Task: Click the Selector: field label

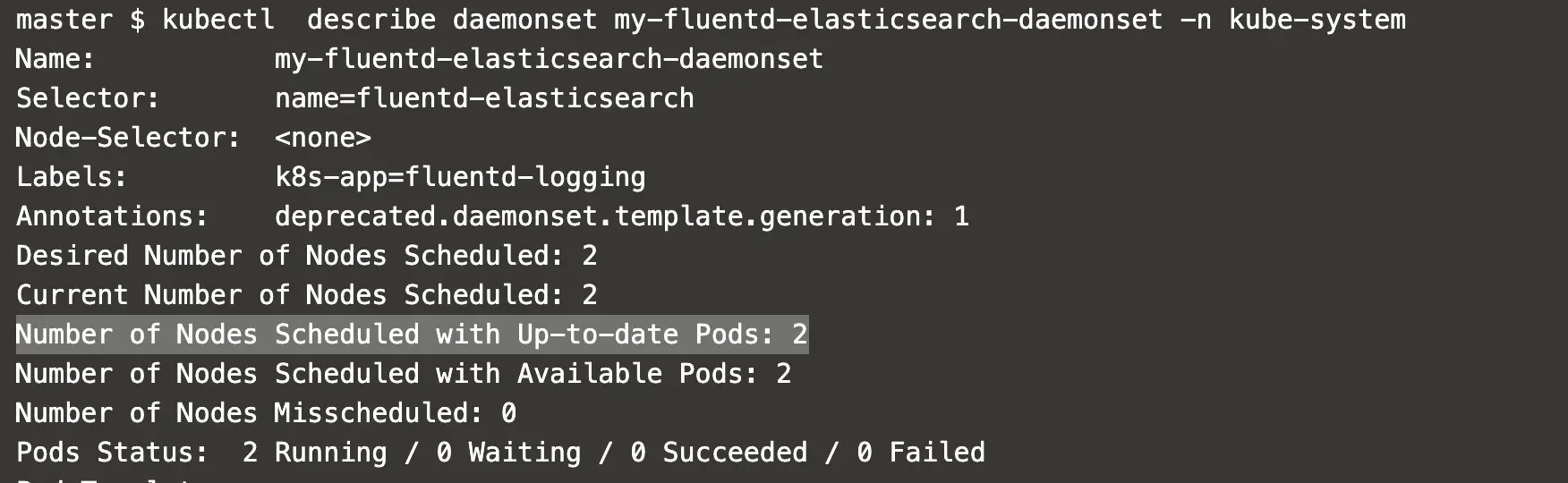Action: click(87, 98)
